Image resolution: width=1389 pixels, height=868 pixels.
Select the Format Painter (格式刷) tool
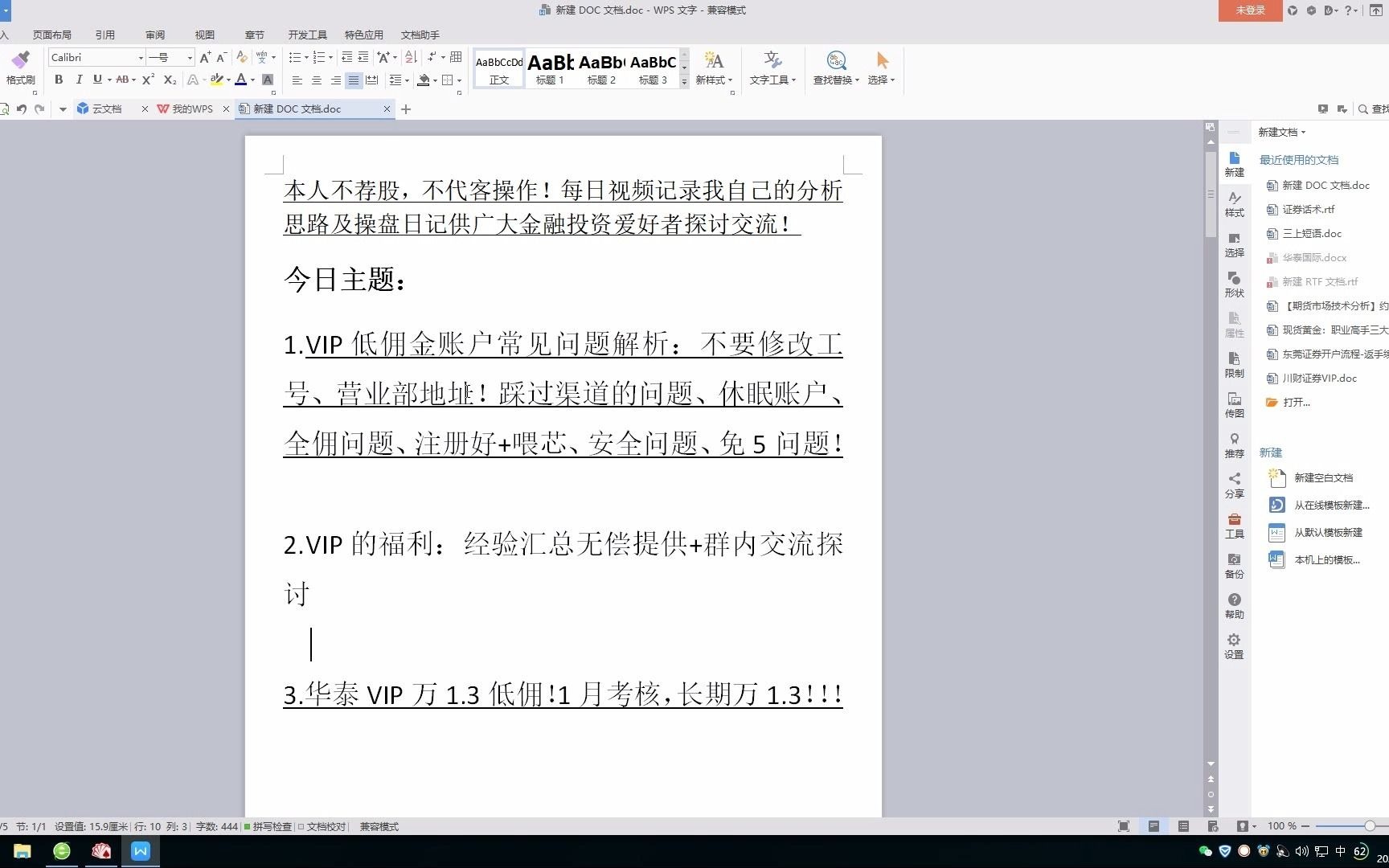pyautogui.click(x=21, y=68)
